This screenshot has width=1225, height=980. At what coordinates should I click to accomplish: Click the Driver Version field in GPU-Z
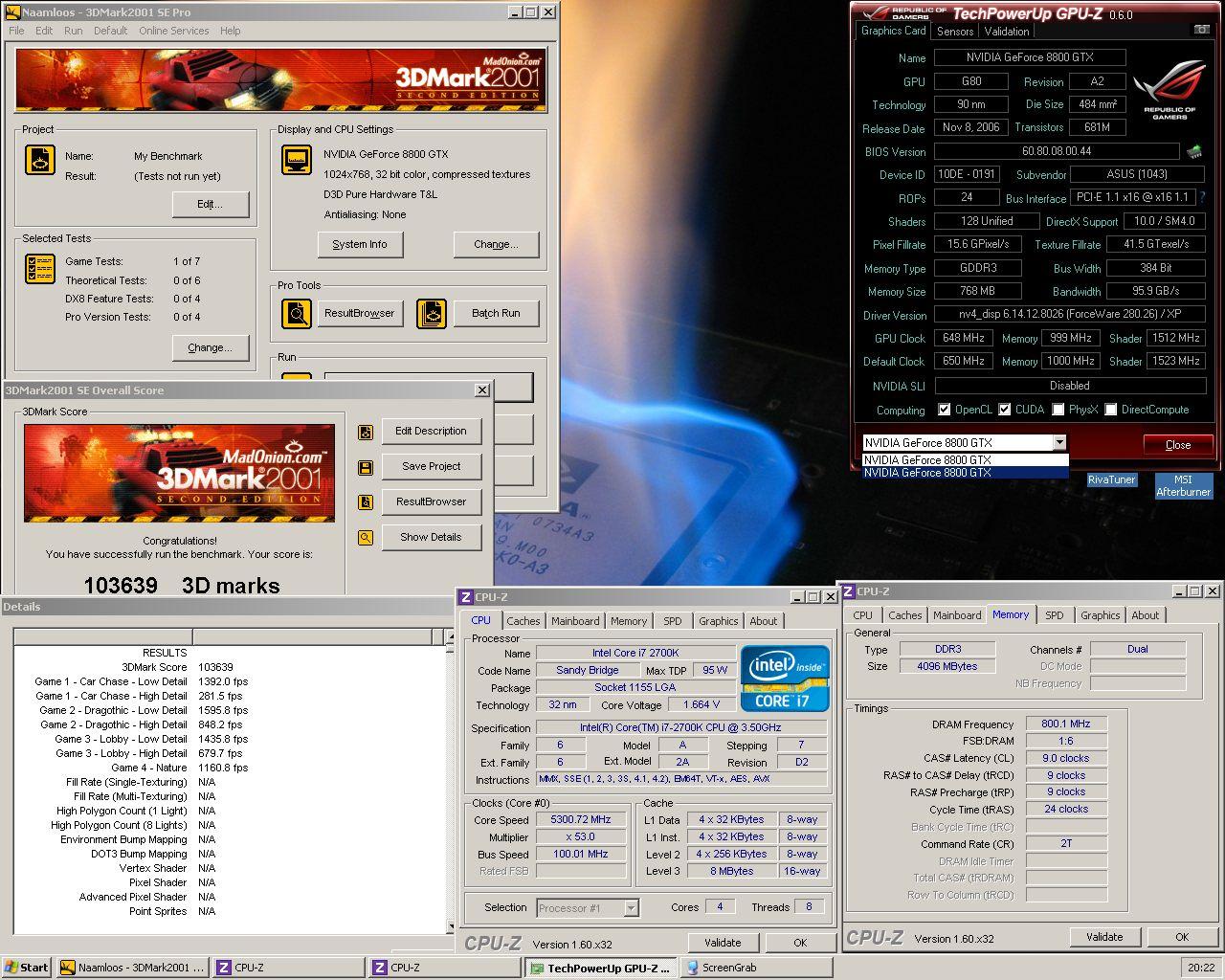coord(1069,315)
